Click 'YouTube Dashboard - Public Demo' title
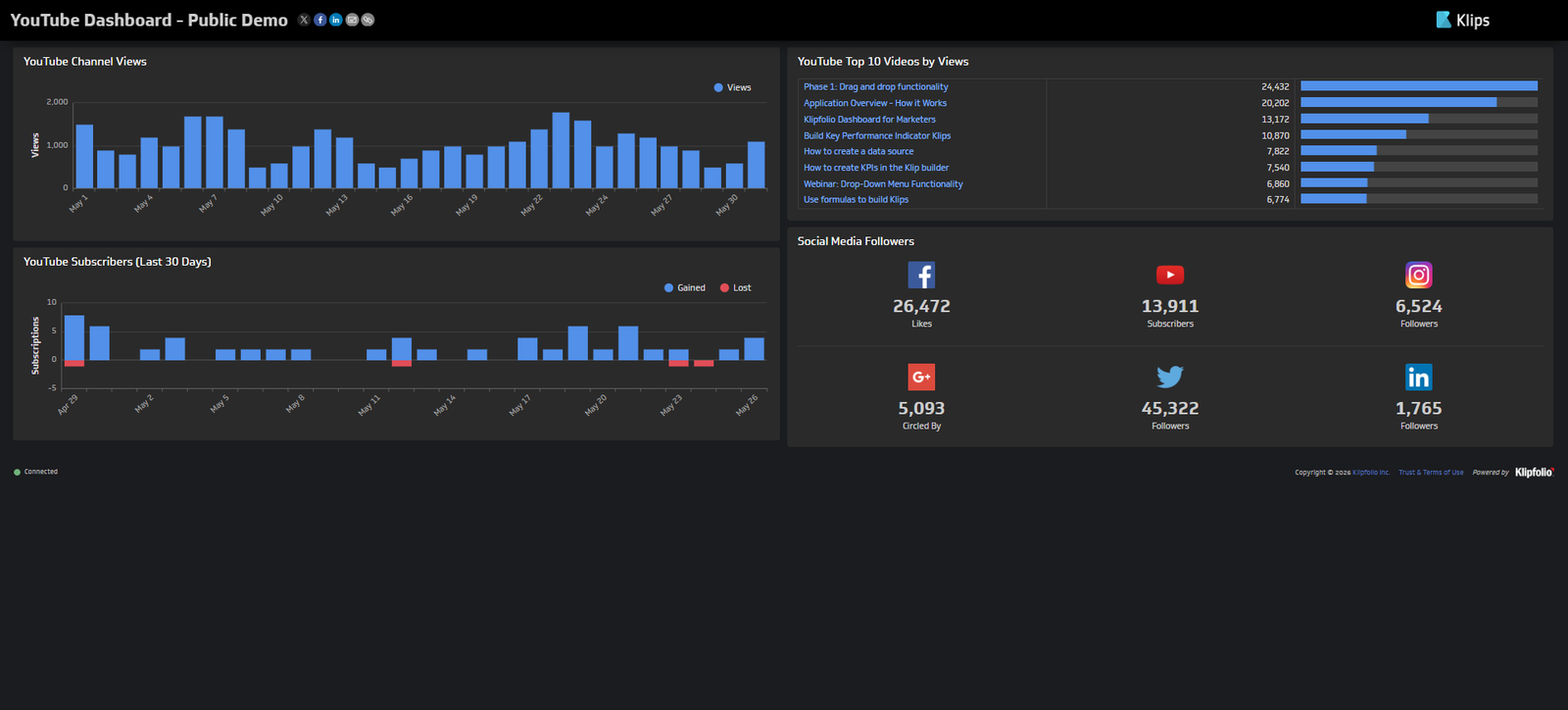This screenshot has height=710, width=1568. click(x=149, y=20)
